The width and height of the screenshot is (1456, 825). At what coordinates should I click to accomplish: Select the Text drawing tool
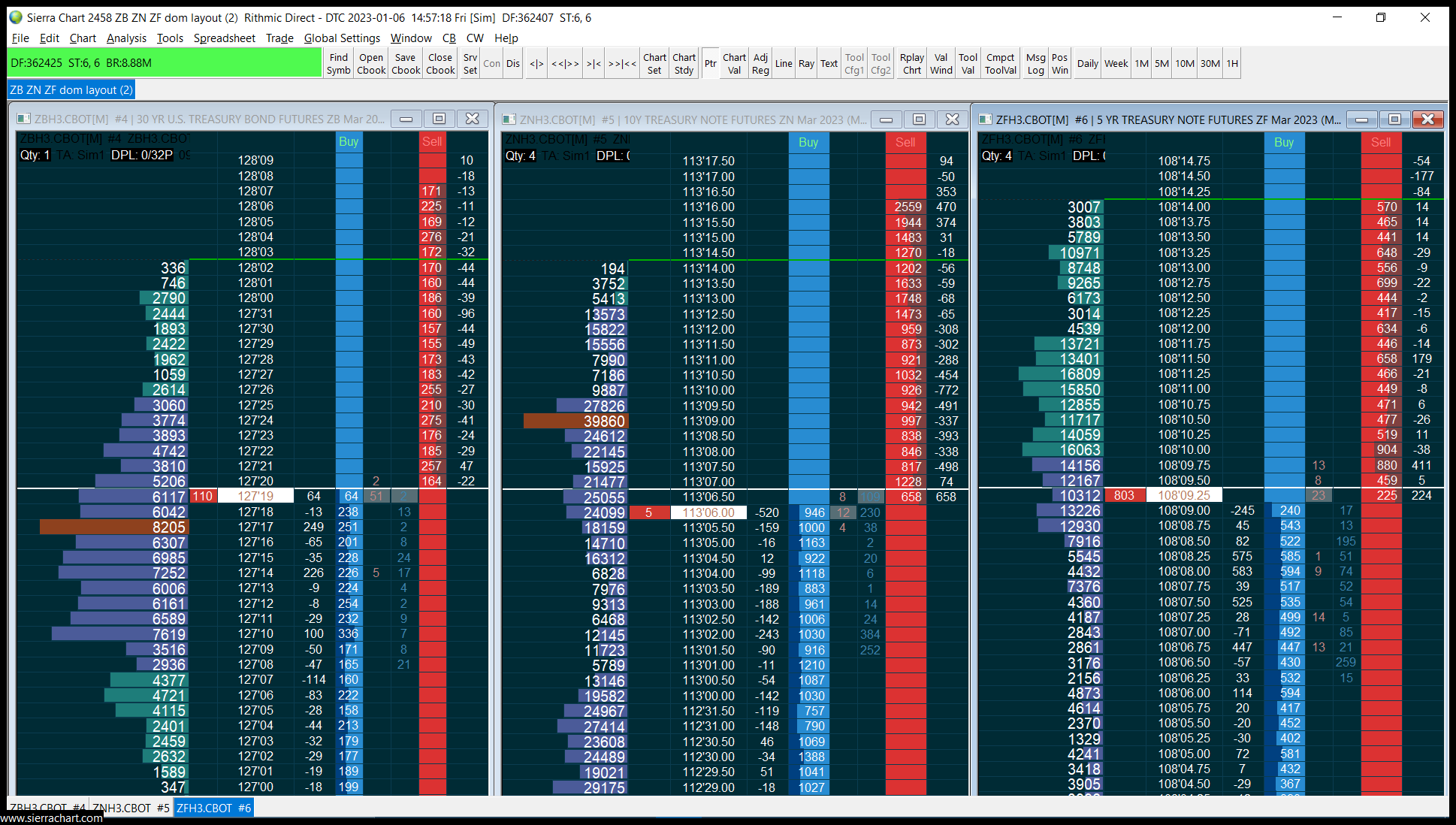click(829, 64)
